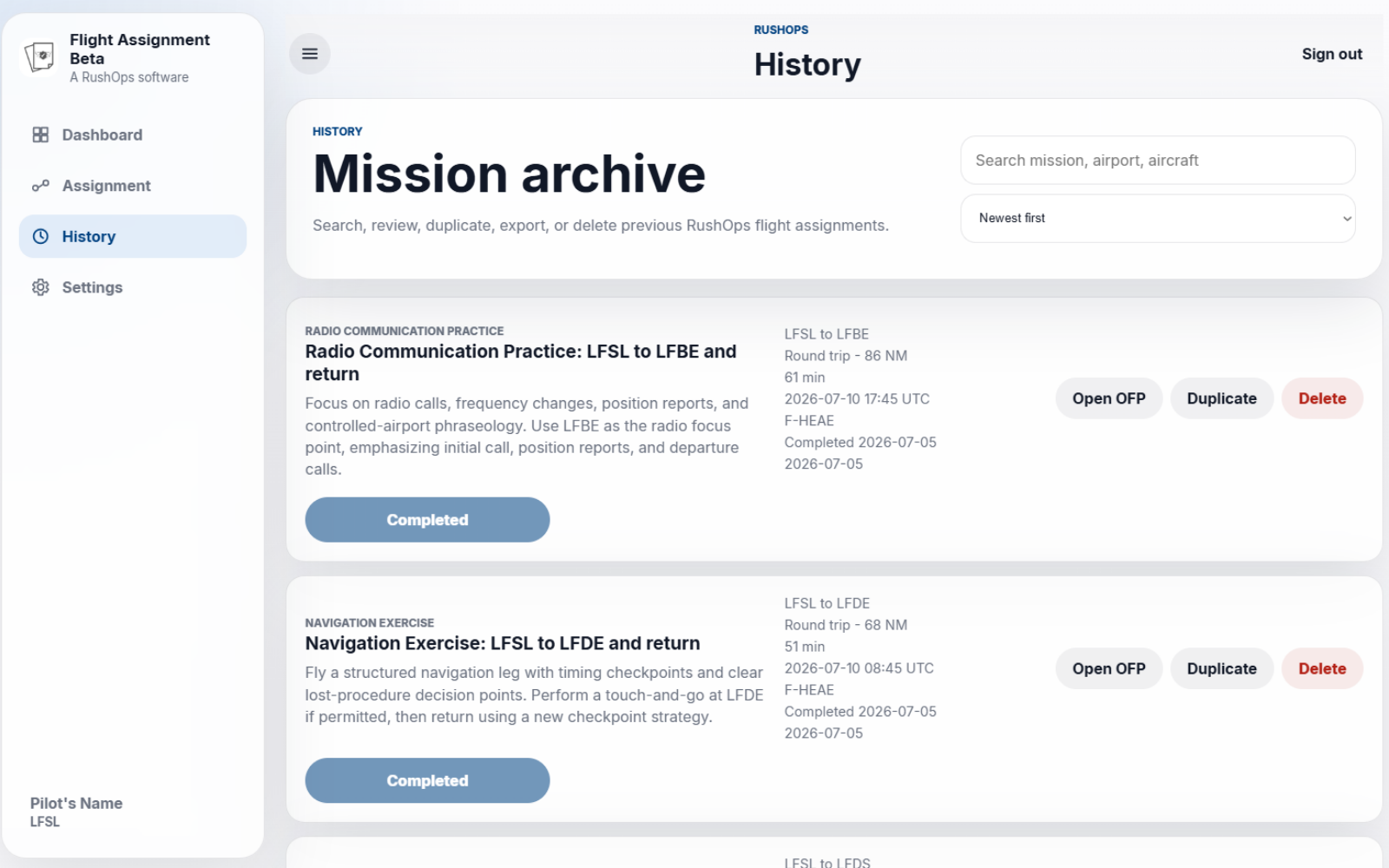Image resolution: width=1389 pixels, height=868 pixels.
Task: Click the RUSHOPS label above History
Action: coord(780,30)
